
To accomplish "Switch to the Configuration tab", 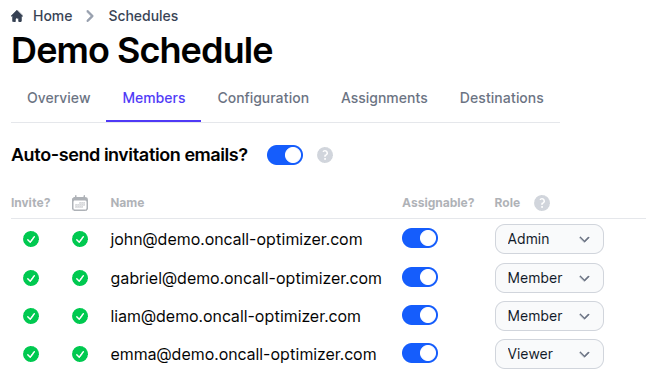I will pyautogui.click(x=263, y=98).
